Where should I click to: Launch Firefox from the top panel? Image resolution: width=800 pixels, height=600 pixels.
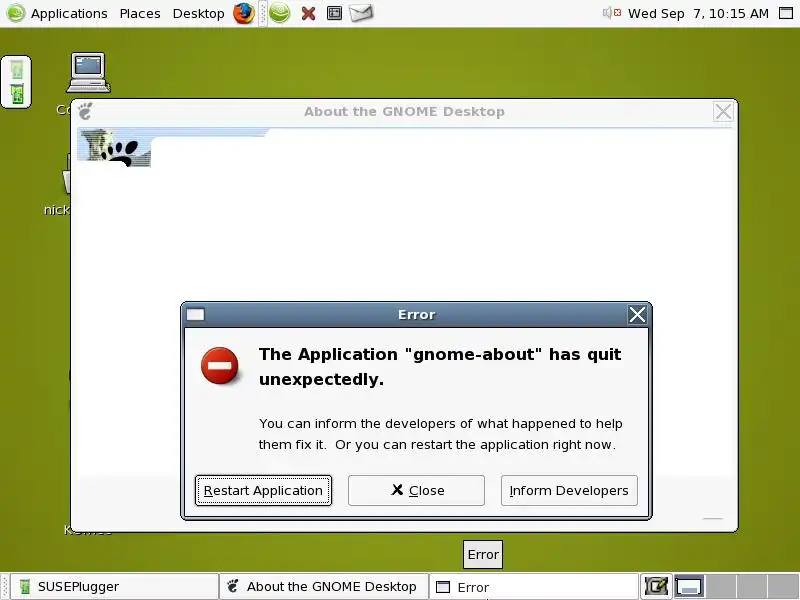coord(244,13)
